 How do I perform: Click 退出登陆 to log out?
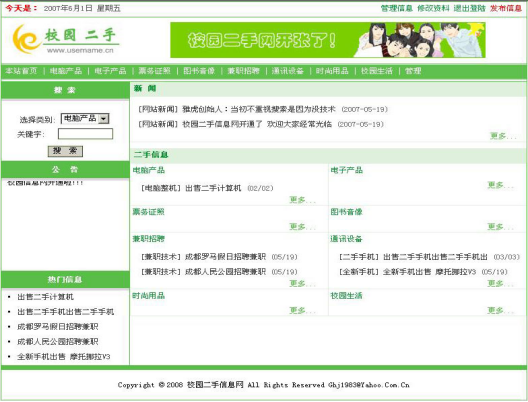click(469, 8)
